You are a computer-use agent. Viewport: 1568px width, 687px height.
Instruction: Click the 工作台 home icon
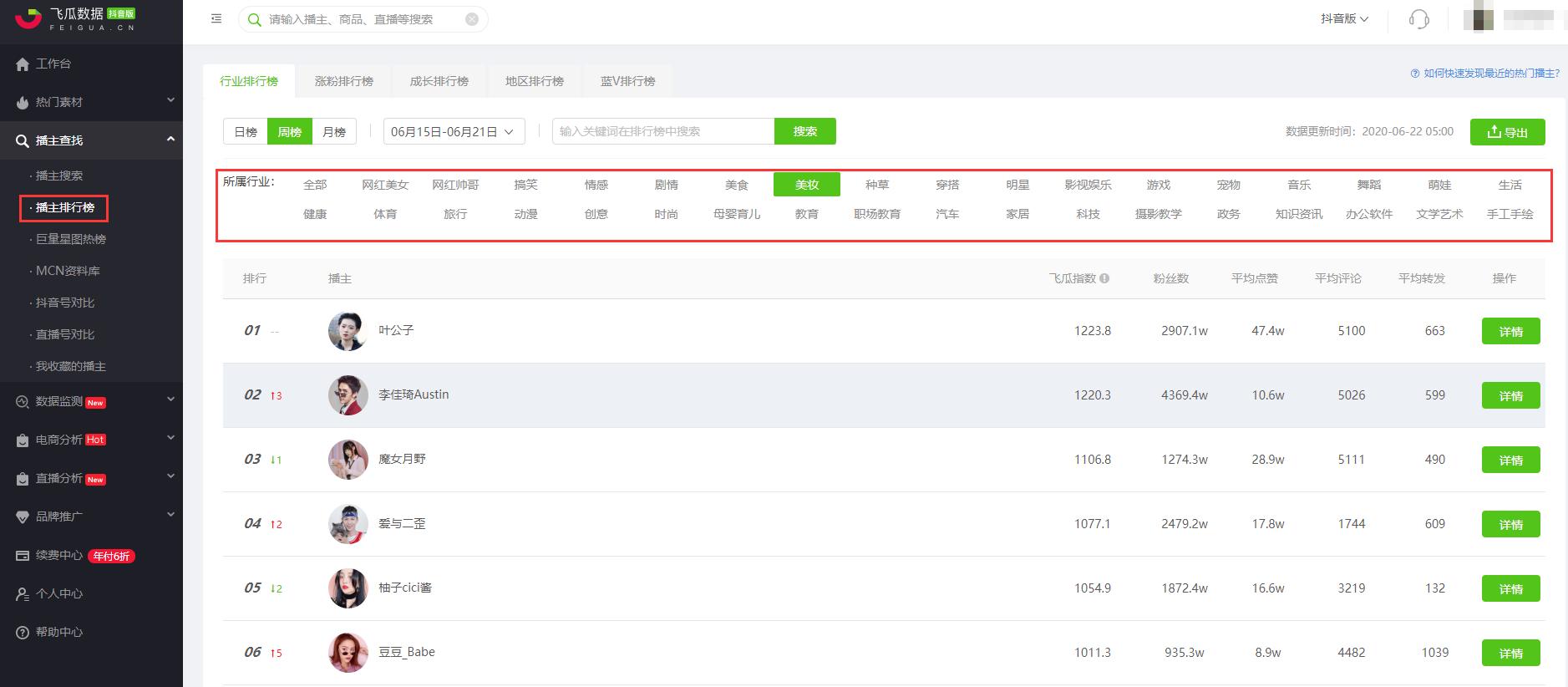tap(23, 64)
